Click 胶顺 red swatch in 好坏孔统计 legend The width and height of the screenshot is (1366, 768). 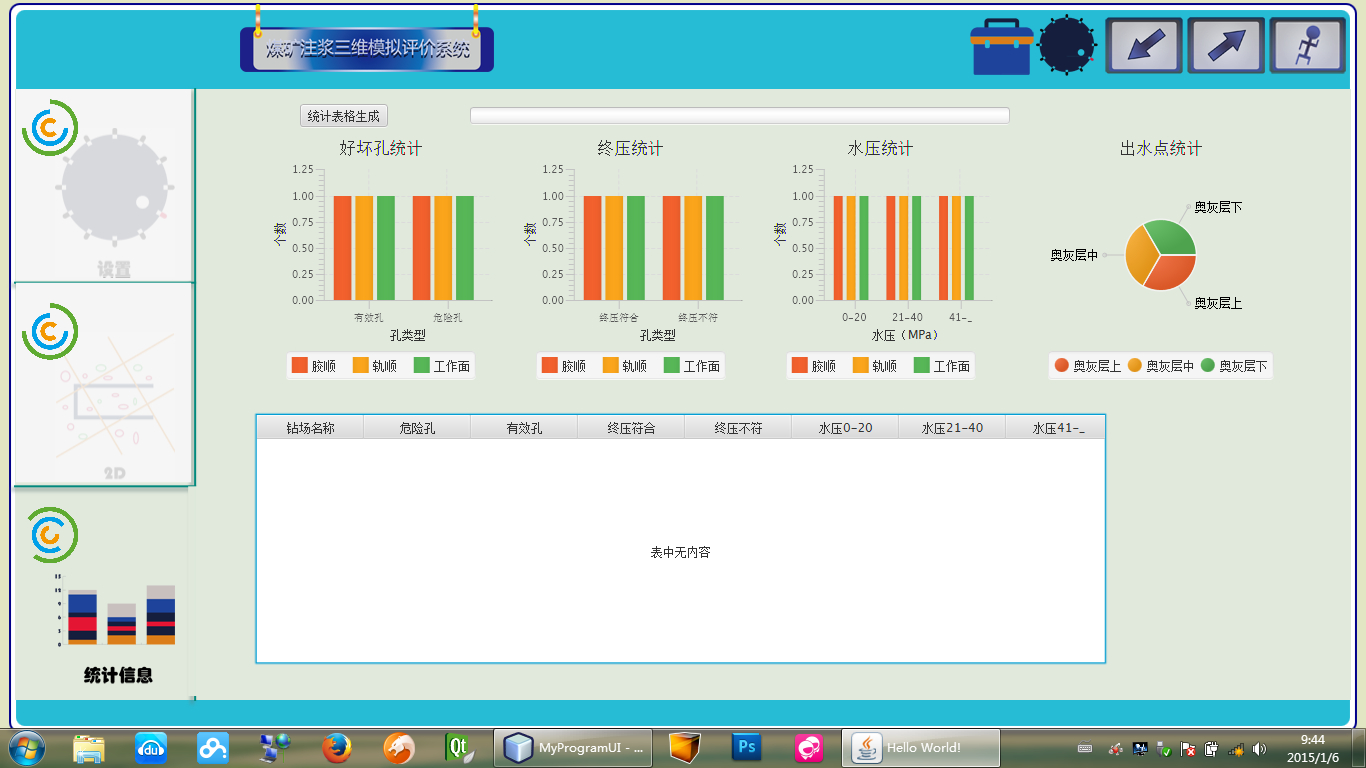point(300,366)
